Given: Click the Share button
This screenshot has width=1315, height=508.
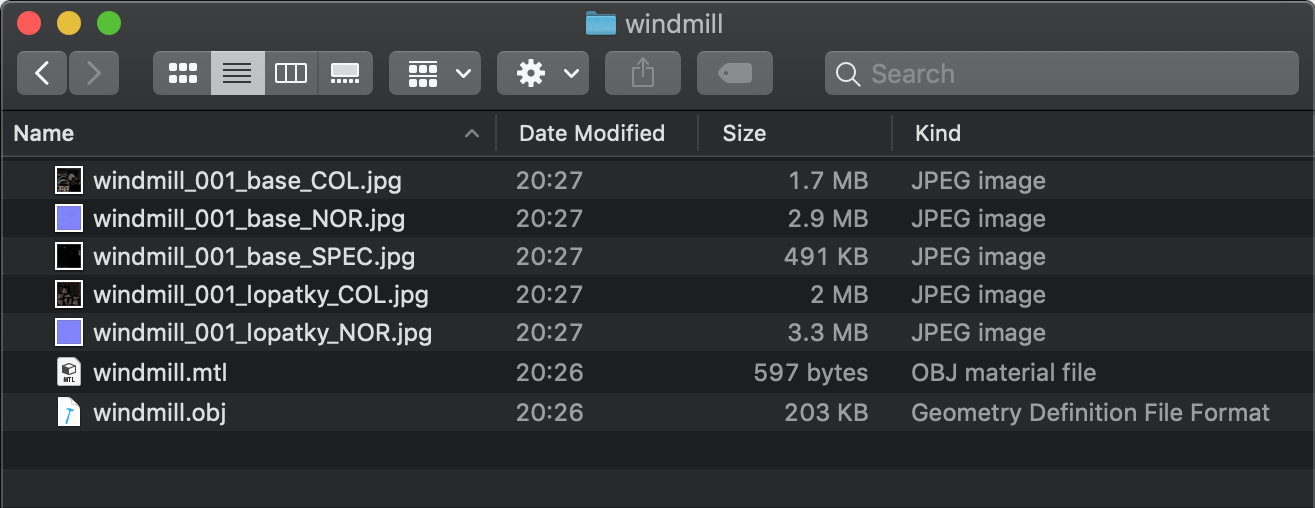Looking at the screenshot, I should [x=643, y=73].
